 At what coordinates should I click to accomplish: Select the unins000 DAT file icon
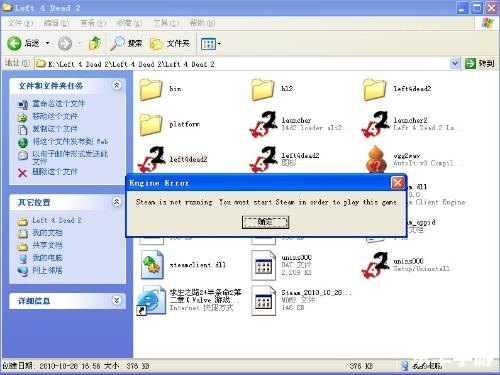263,265
